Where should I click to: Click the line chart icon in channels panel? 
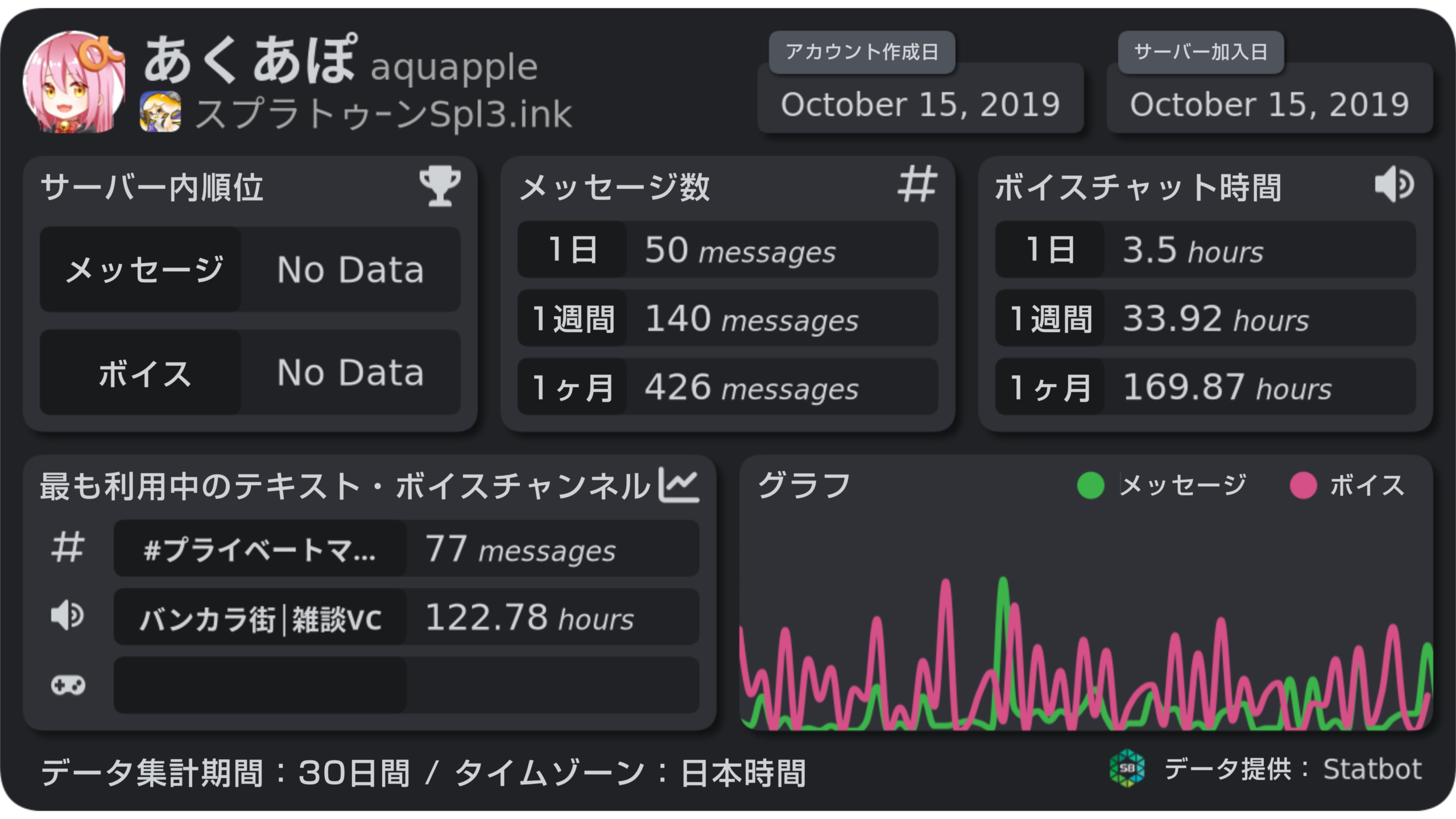click(x=679, y=485)
